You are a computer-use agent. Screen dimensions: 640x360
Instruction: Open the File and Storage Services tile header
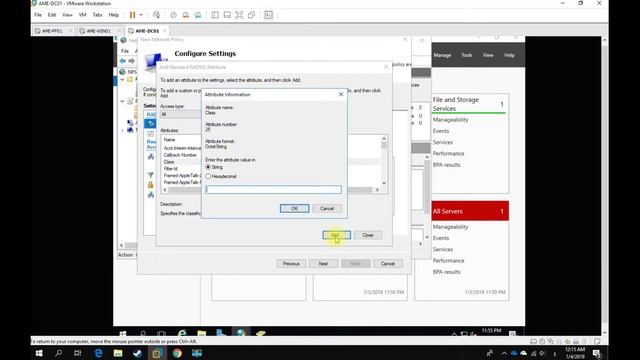(470, 104)
